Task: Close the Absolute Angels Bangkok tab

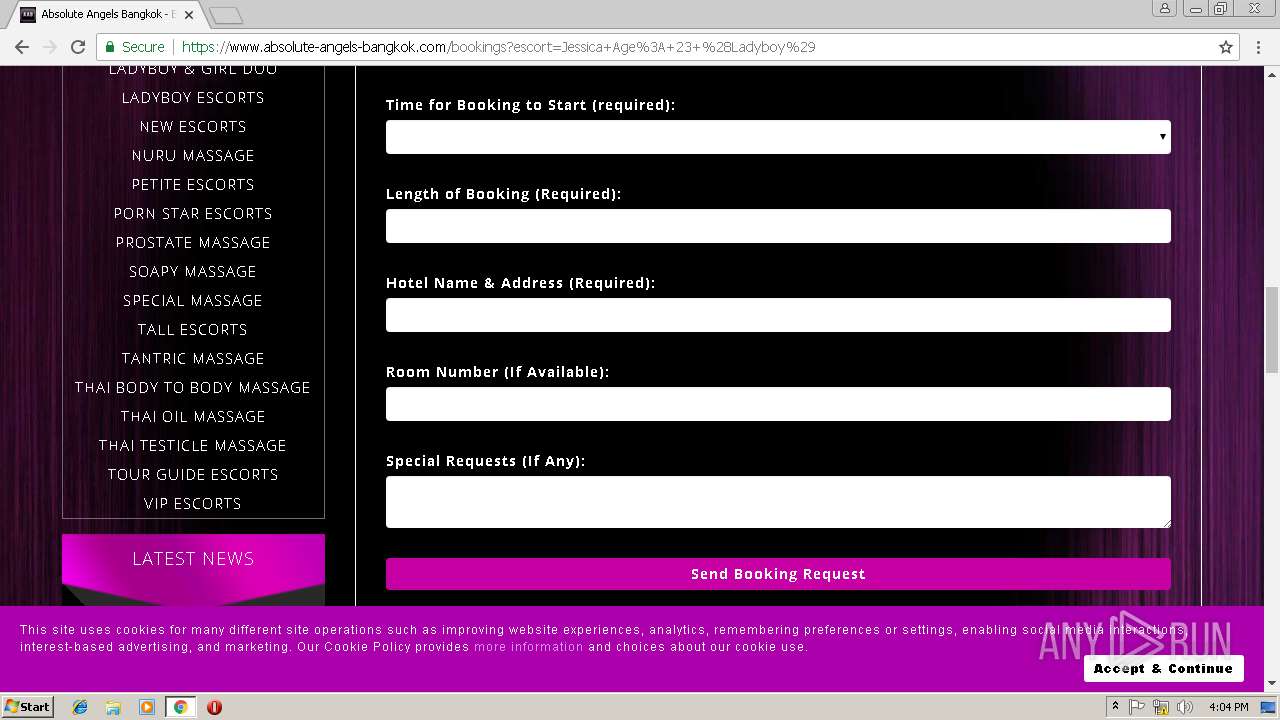Action: click(189, 15)
